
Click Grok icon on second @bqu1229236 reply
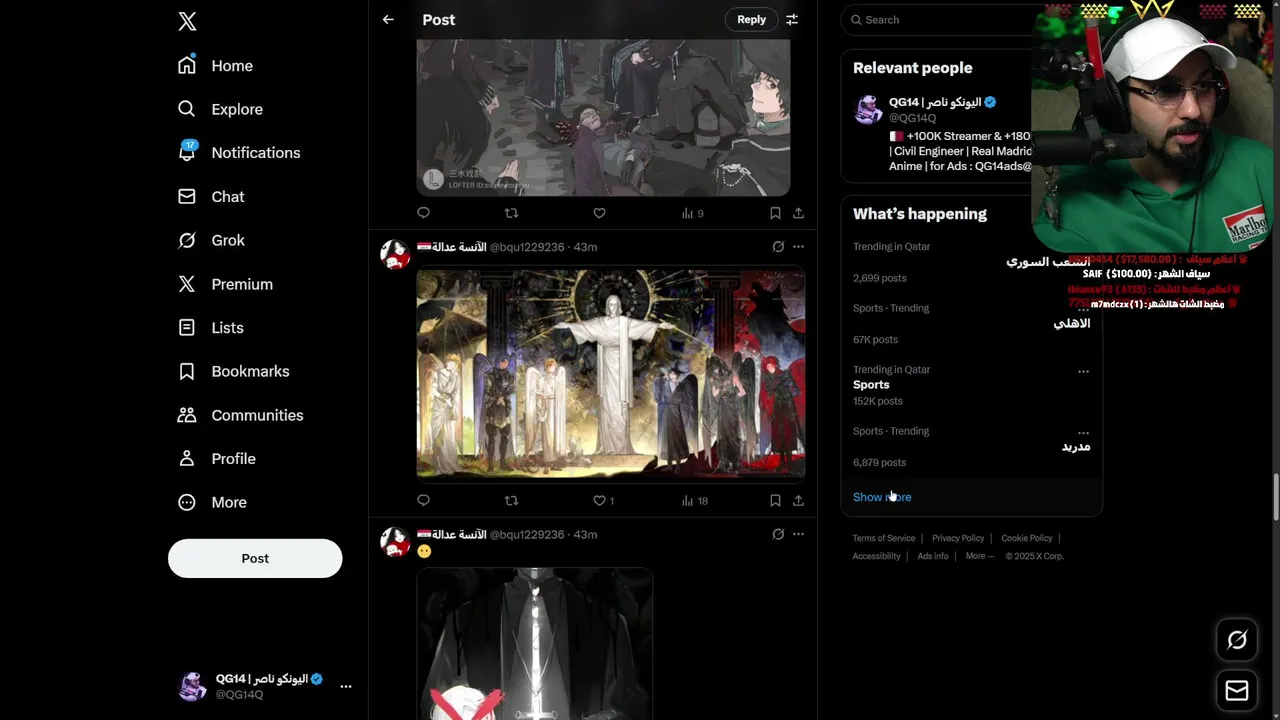click(778, 534)
